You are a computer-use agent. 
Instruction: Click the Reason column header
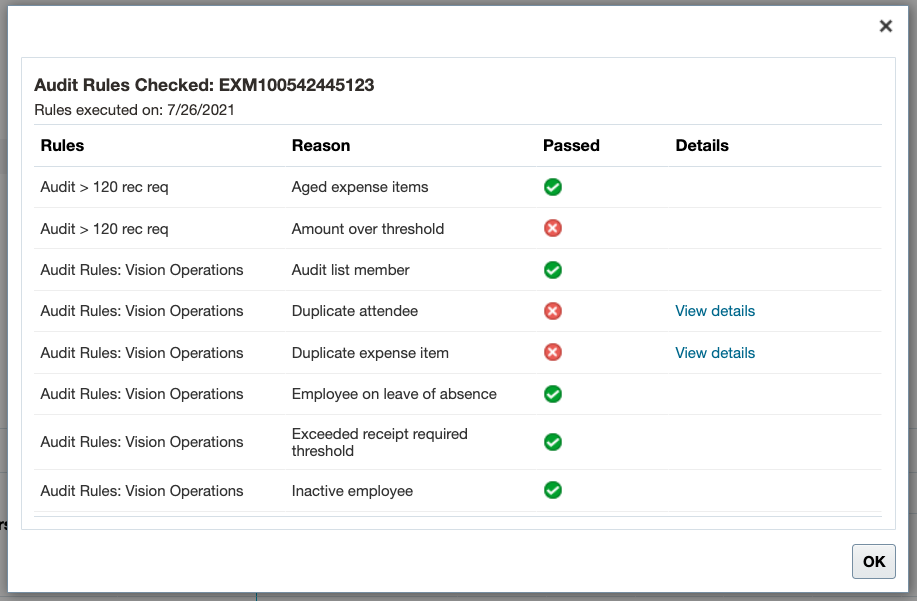(x=321, y=145)
